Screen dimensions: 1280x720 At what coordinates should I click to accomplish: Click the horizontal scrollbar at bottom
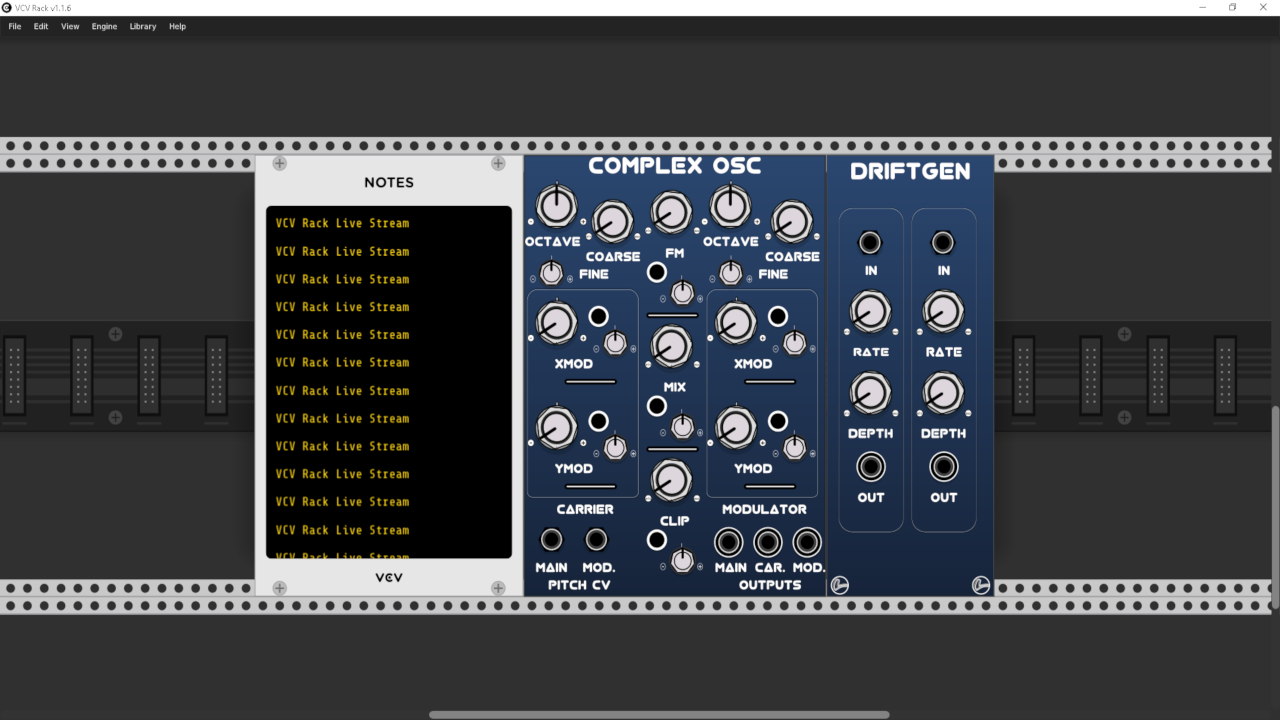coord(659,715)
